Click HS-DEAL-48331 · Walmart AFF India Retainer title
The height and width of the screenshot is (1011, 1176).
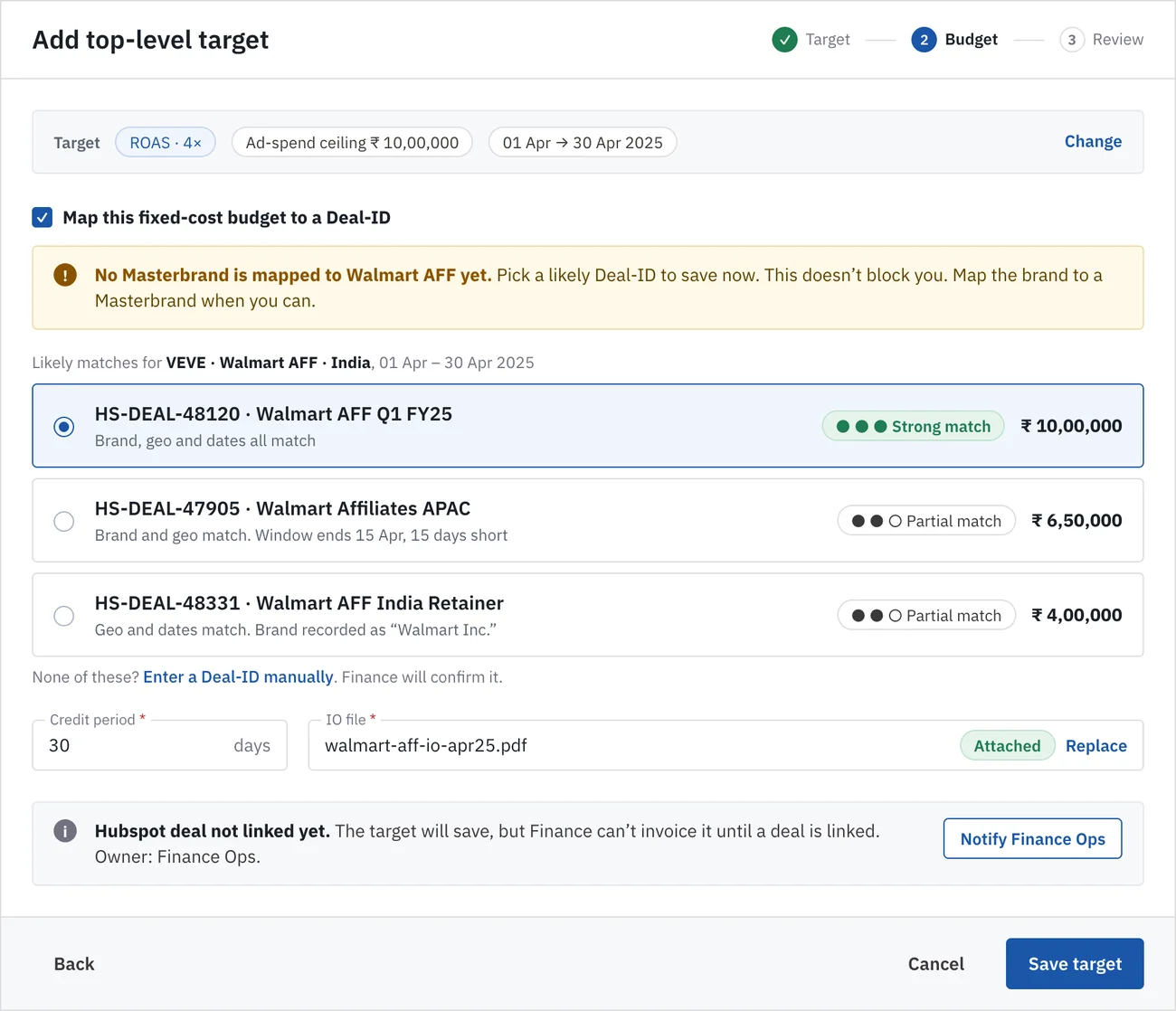click(x=299, y=603)
